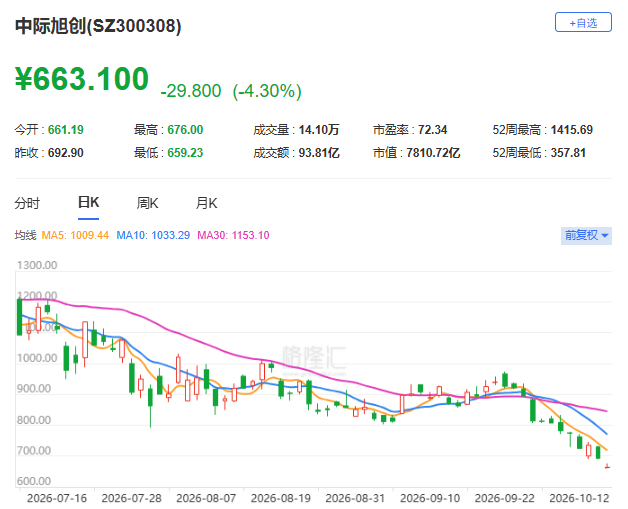This screenshot has height=509, width=628.
Task: Click the first large green candlestick
Action: pos(19,317)
